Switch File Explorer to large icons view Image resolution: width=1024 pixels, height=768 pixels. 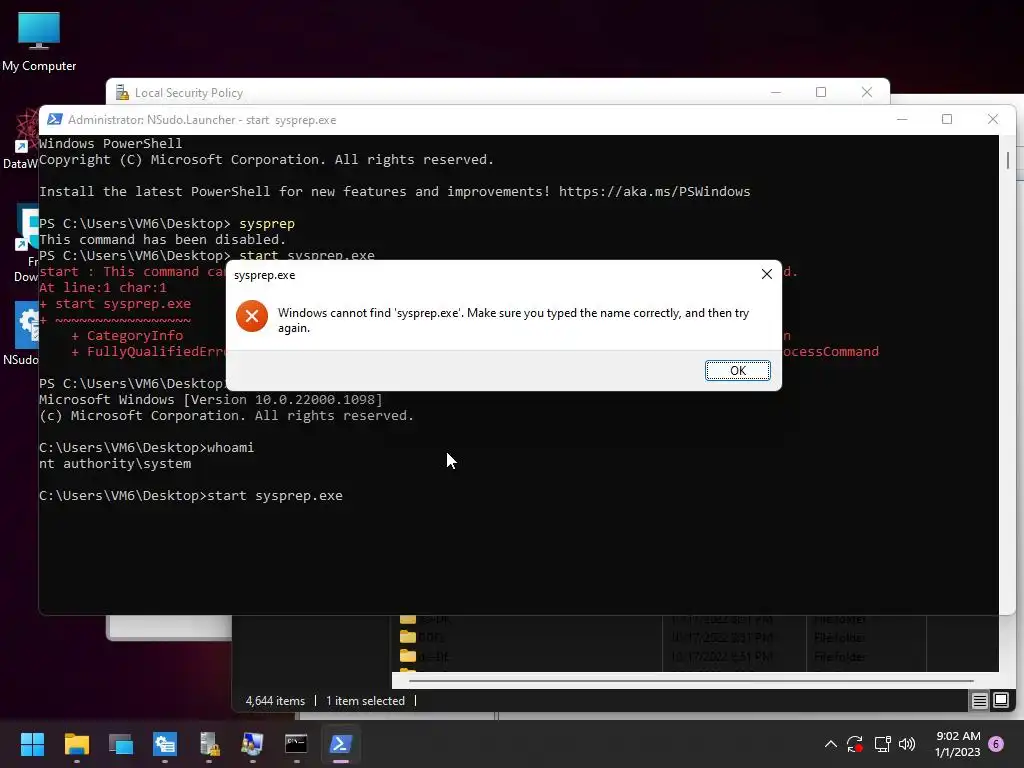1000,701
